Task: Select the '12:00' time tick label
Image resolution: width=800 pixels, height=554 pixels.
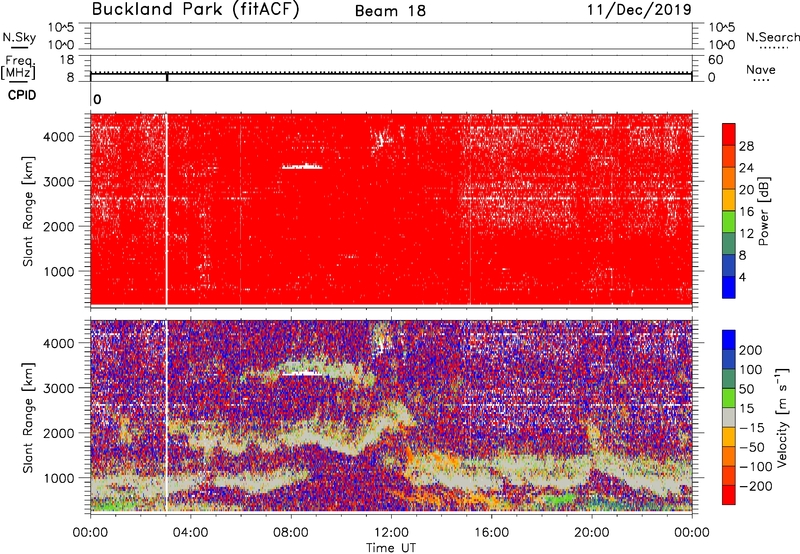Action: pos(391,533)
